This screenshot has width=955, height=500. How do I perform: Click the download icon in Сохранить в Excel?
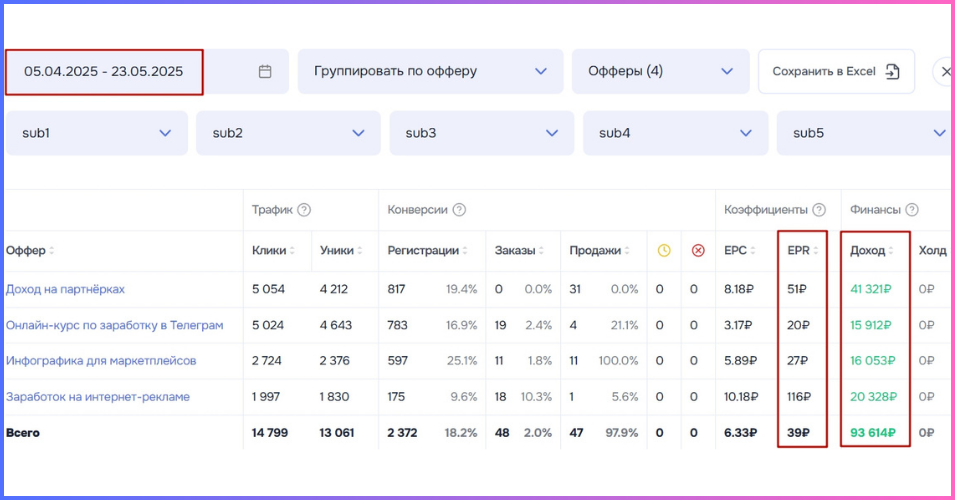tap(892, 71)
